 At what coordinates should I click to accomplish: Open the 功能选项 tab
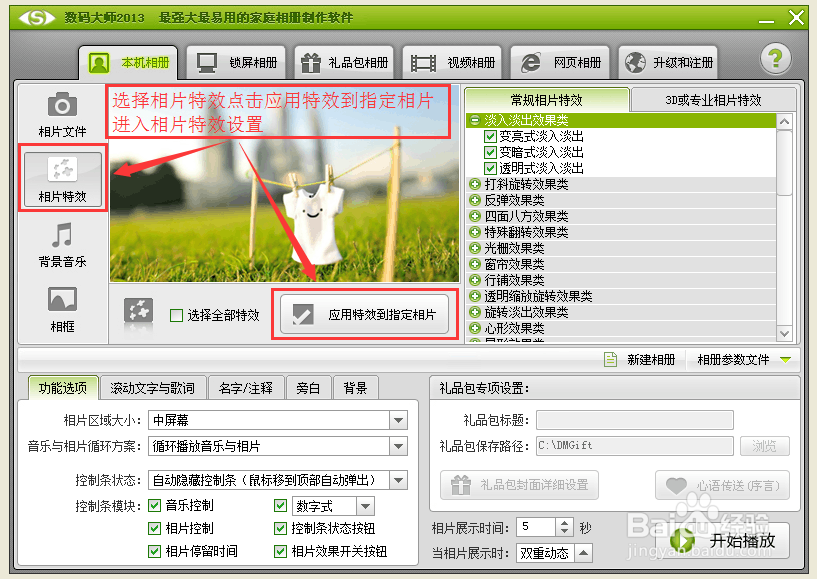(63, 388)
